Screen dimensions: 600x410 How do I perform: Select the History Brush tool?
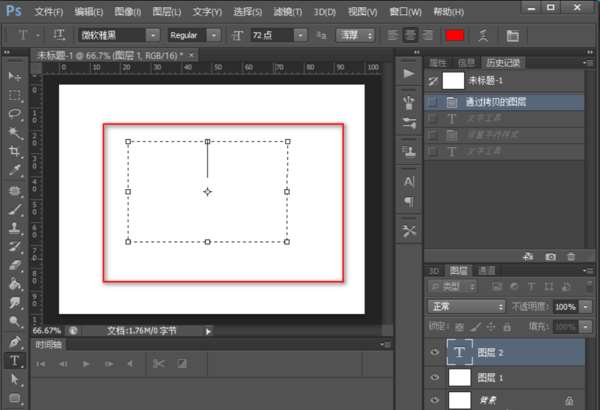(15, 247)
